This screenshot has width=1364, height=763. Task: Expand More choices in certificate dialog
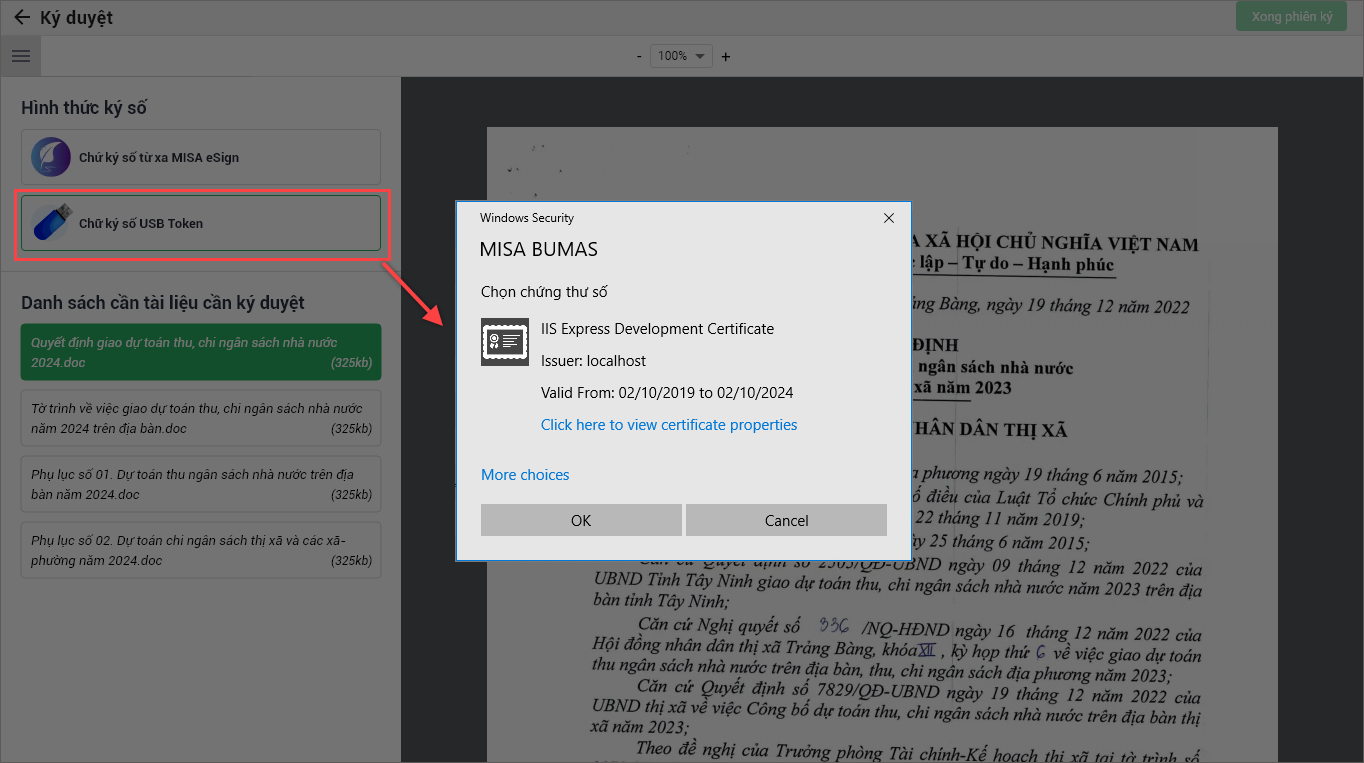pos(525,475)
